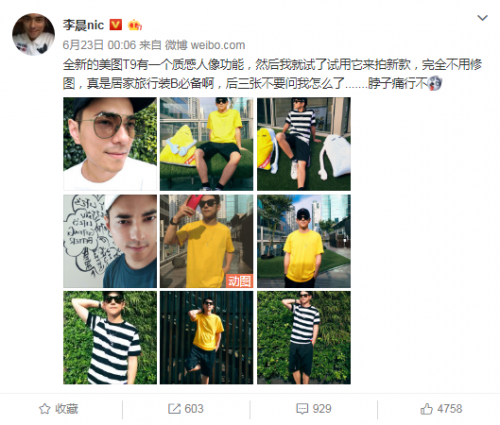Open the 李晨nic username link
The image size is (500, 425).
[x=83, y=25]
